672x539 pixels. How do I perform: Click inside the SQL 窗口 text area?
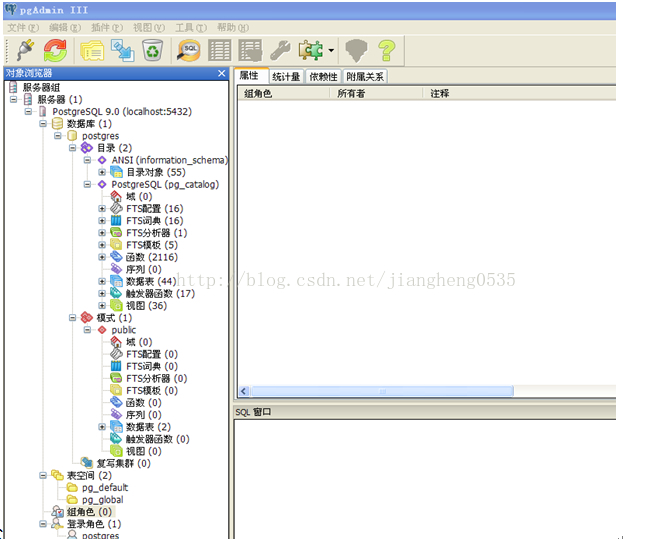click(425, 479)
